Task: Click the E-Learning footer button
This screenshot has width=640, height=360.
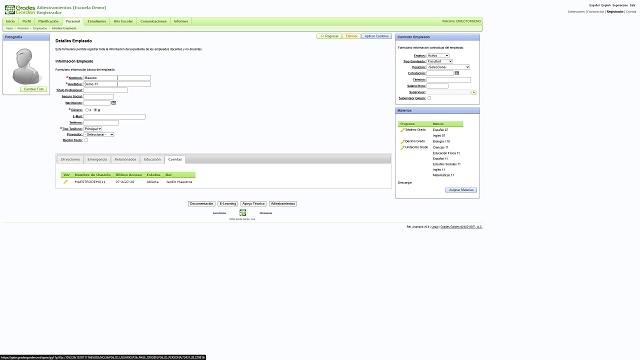Action: click(227, 204)
